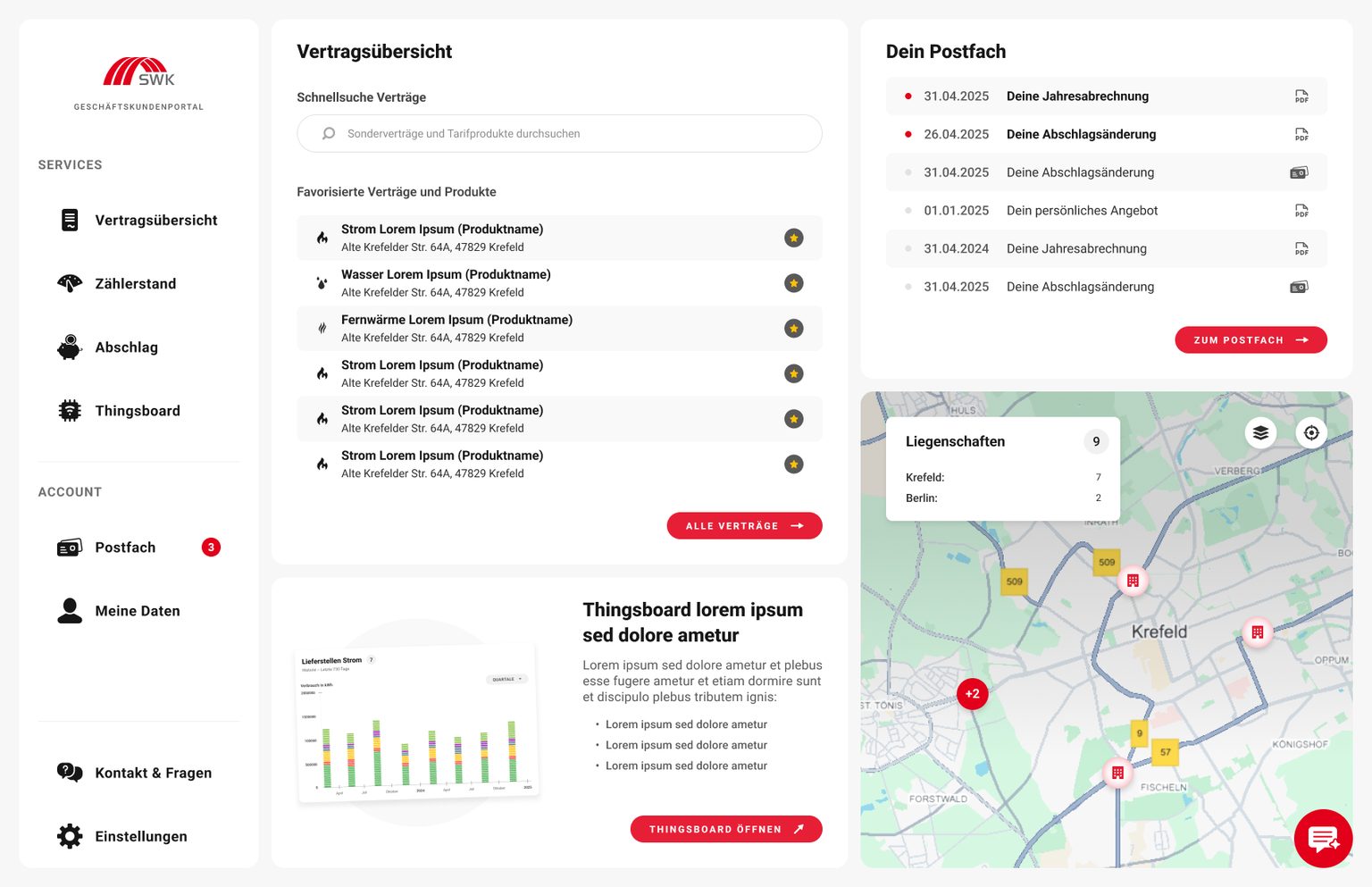Click the Zum Postfach button
This screenshot has width=1372, height=887.
[x=1251, y=340]
